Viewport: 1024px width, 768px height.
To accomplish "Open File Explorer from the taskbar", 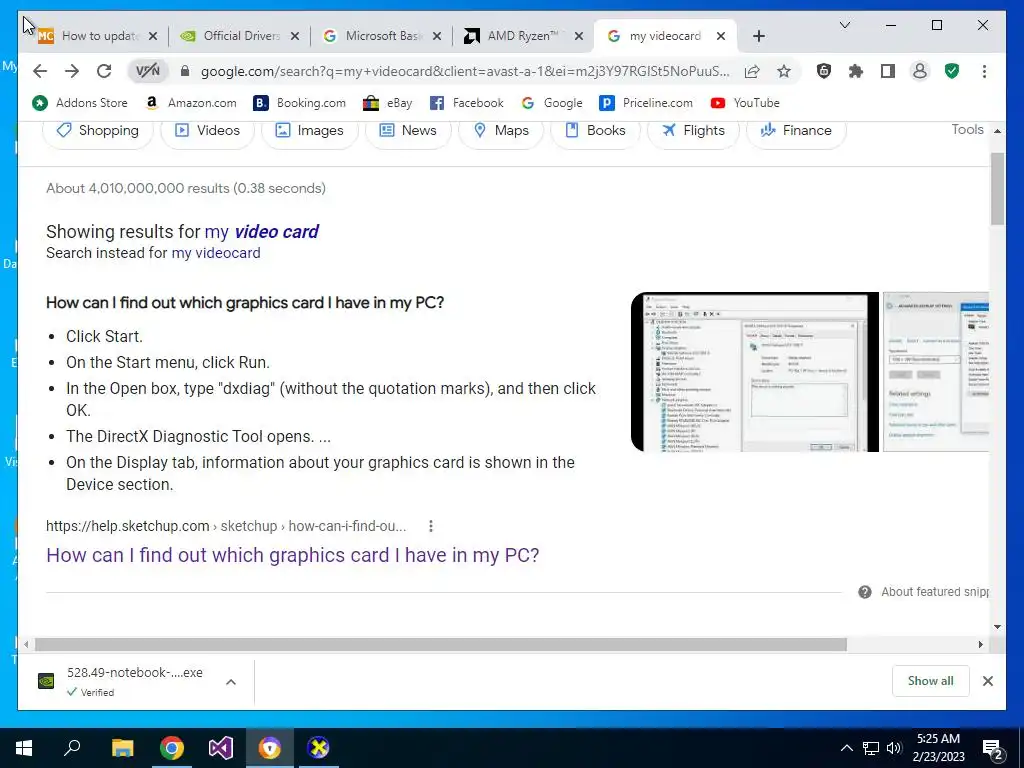I will pos(122,748).
